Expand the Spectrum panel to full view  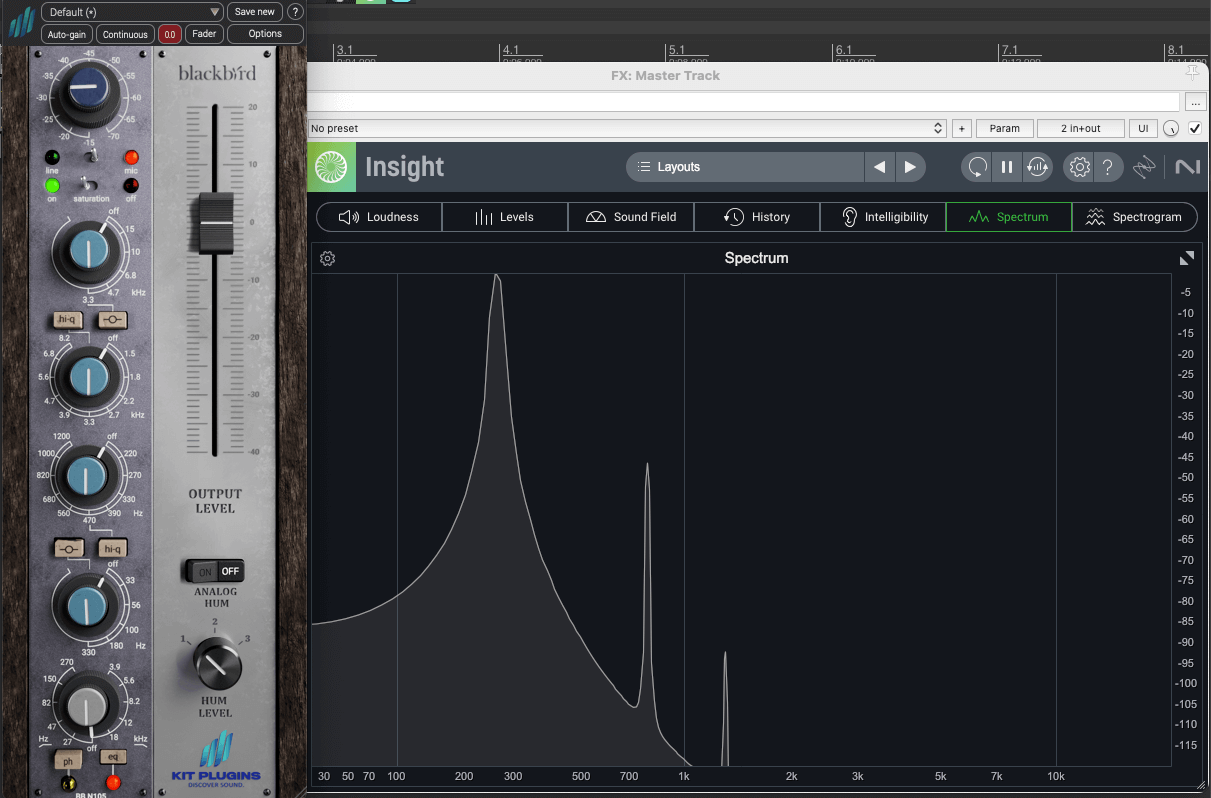point(1186,258)
